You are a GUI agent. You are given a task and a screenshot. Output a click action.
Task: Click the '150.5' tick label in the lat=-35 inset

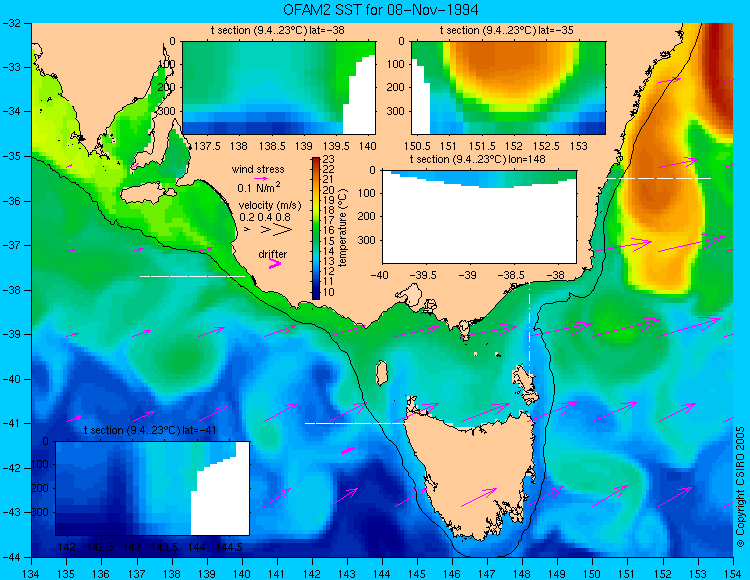(417, 146)
